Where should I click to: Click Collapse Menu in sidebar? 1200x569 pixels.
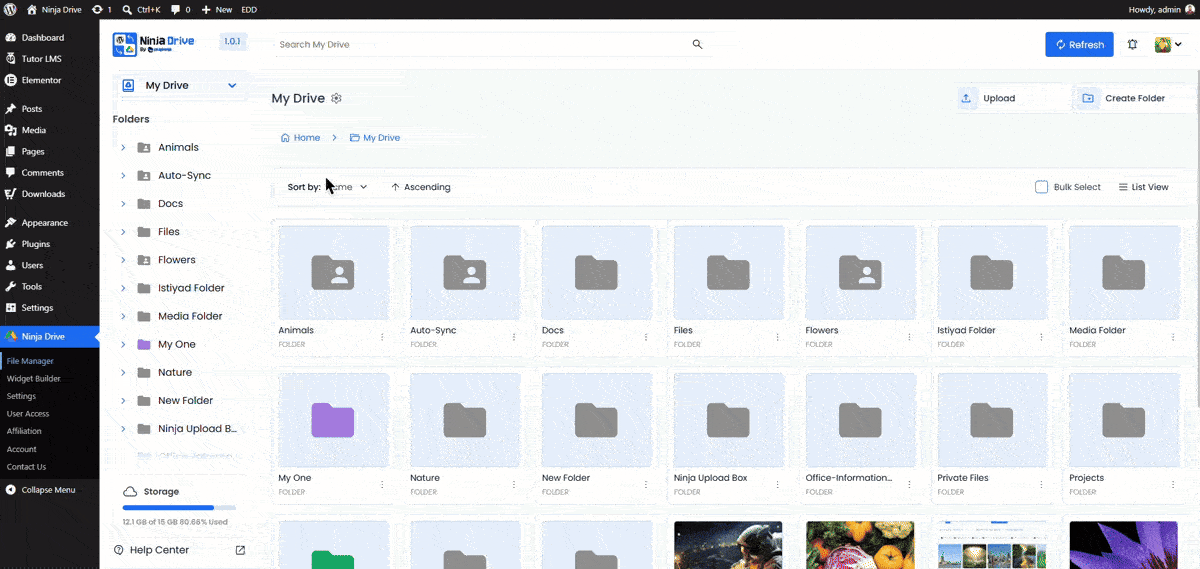tap(49, 490)
